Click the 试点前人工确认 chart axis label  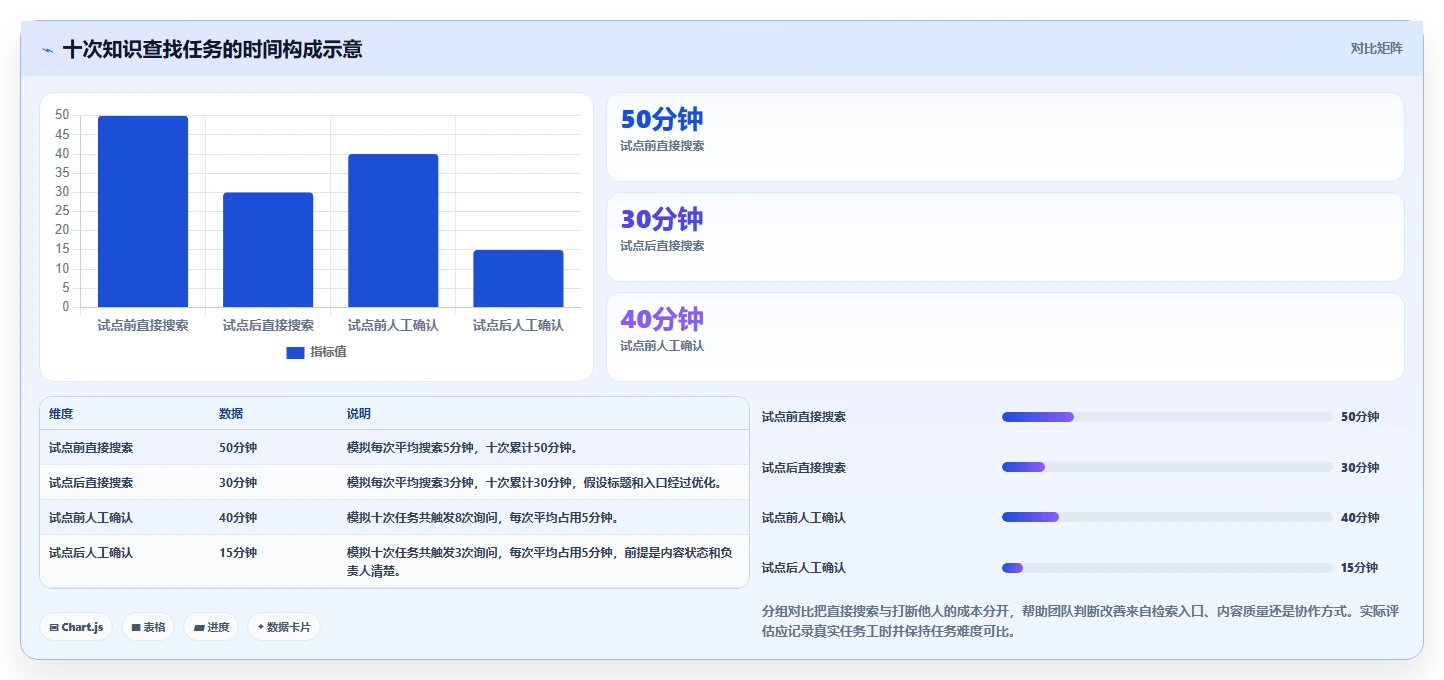click(x=393, y=325)
